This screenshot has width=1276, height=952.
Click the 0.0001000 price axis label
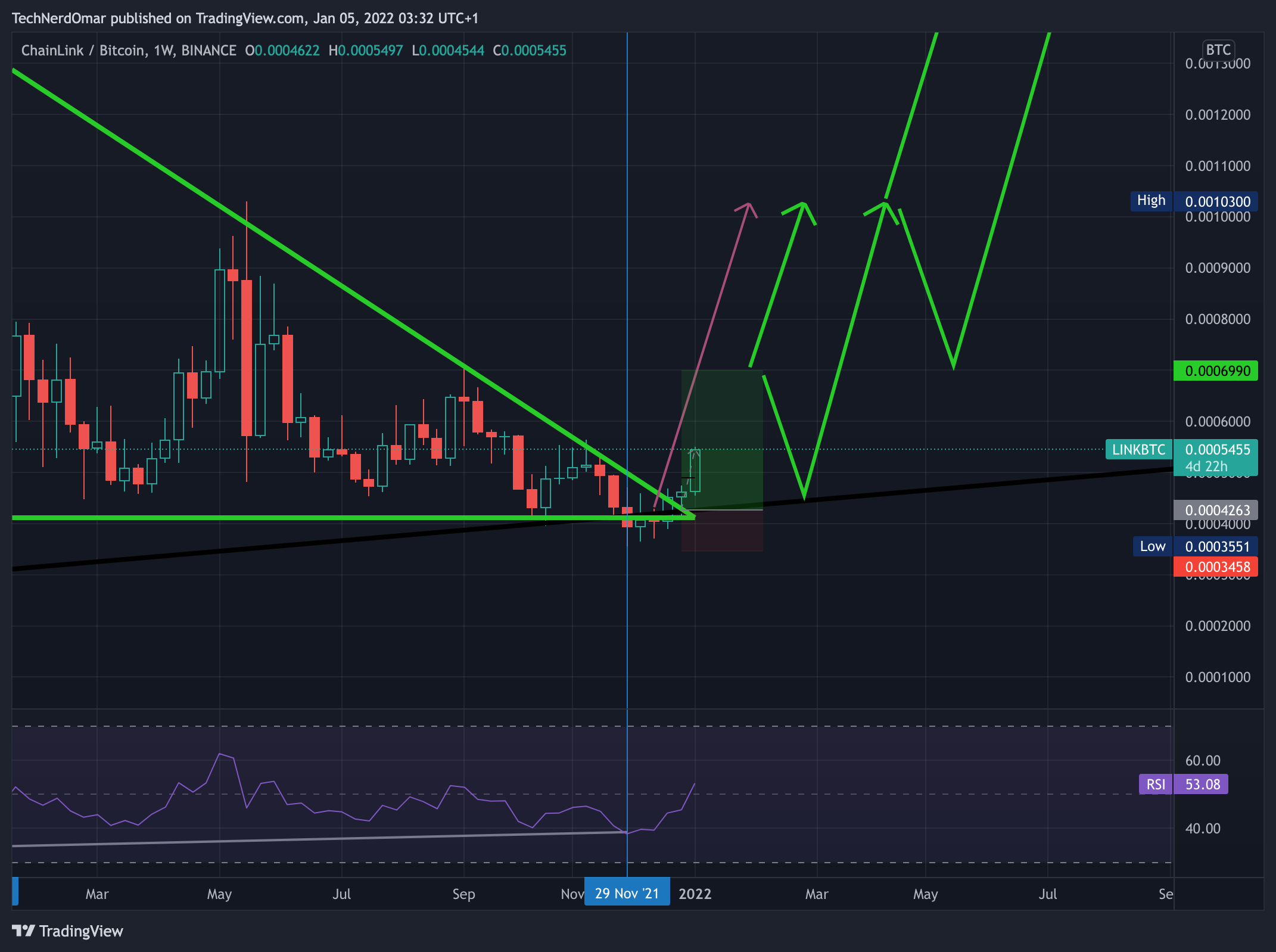click(x=1218, y=677)
